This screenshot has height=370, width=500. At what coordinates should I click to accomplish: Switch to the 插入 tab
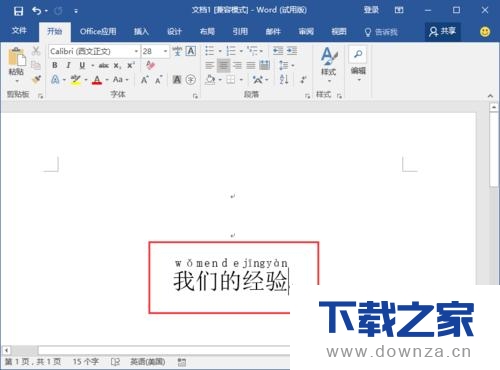141,32
